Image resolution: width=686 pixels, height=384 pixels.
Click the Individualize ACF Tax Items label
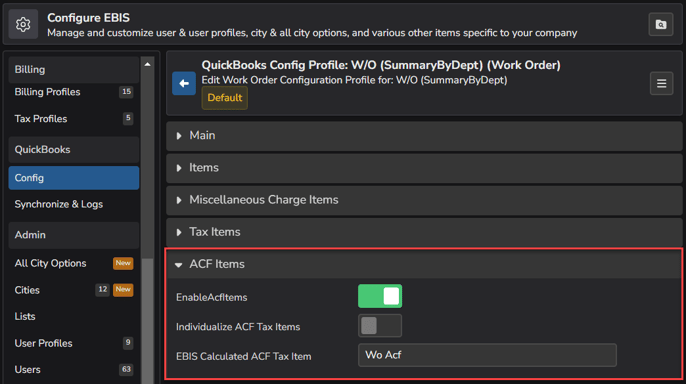click(238, 327)
